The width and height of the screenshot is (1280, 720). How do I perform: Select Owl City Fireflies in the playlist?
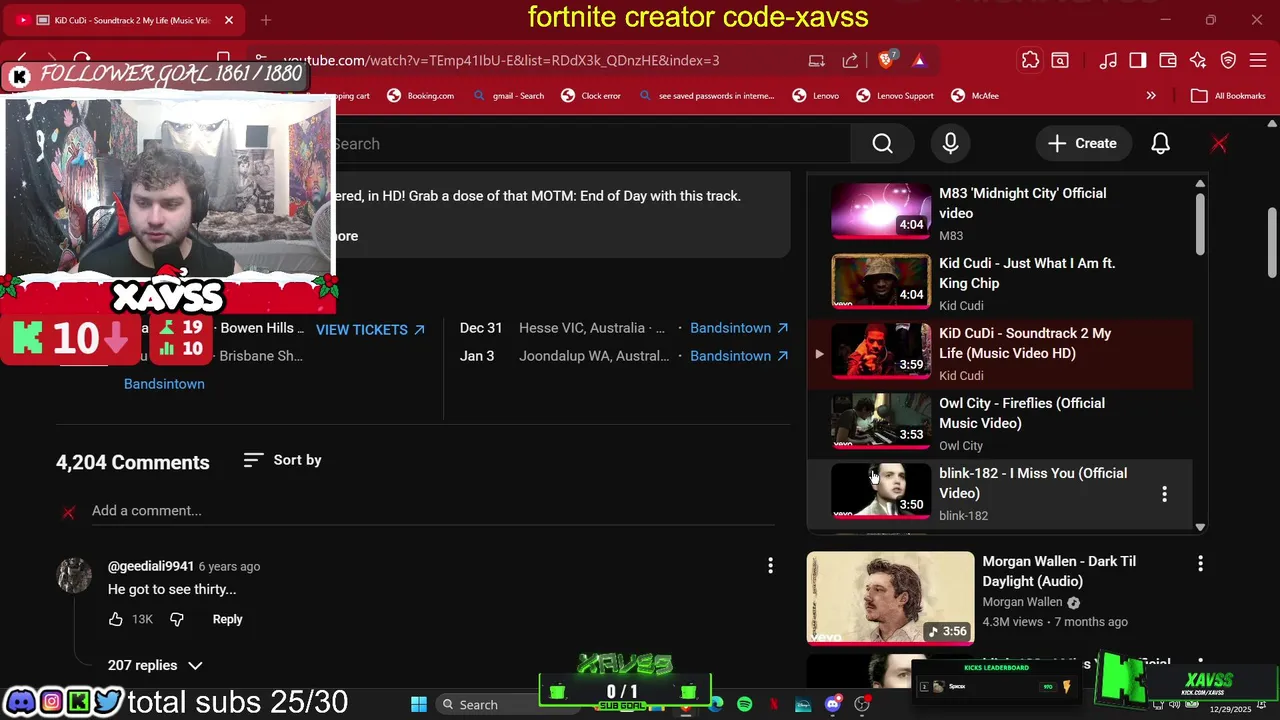[x=1000, y=423]
